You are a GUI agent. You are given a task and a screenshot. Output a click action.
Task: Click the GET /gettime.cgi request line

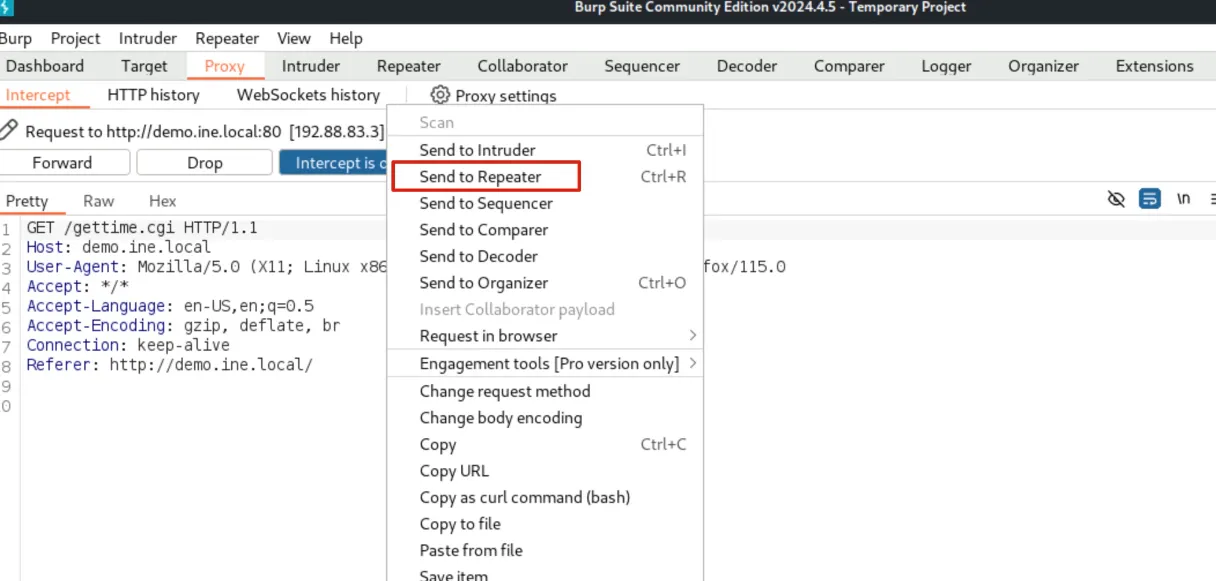click(x=142, y=228)
